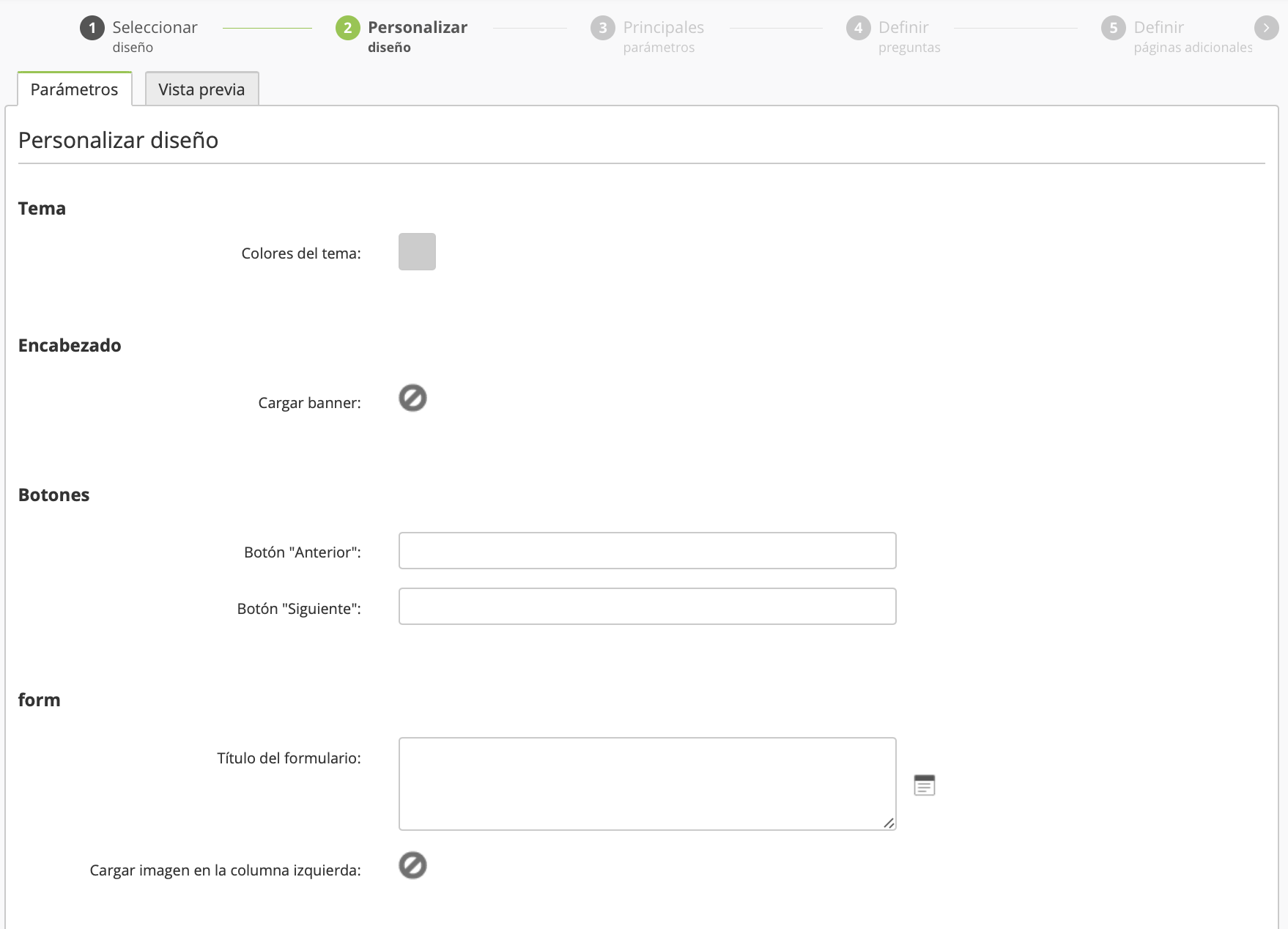
Task: Open Definir preguntas step
Action: 908,36
